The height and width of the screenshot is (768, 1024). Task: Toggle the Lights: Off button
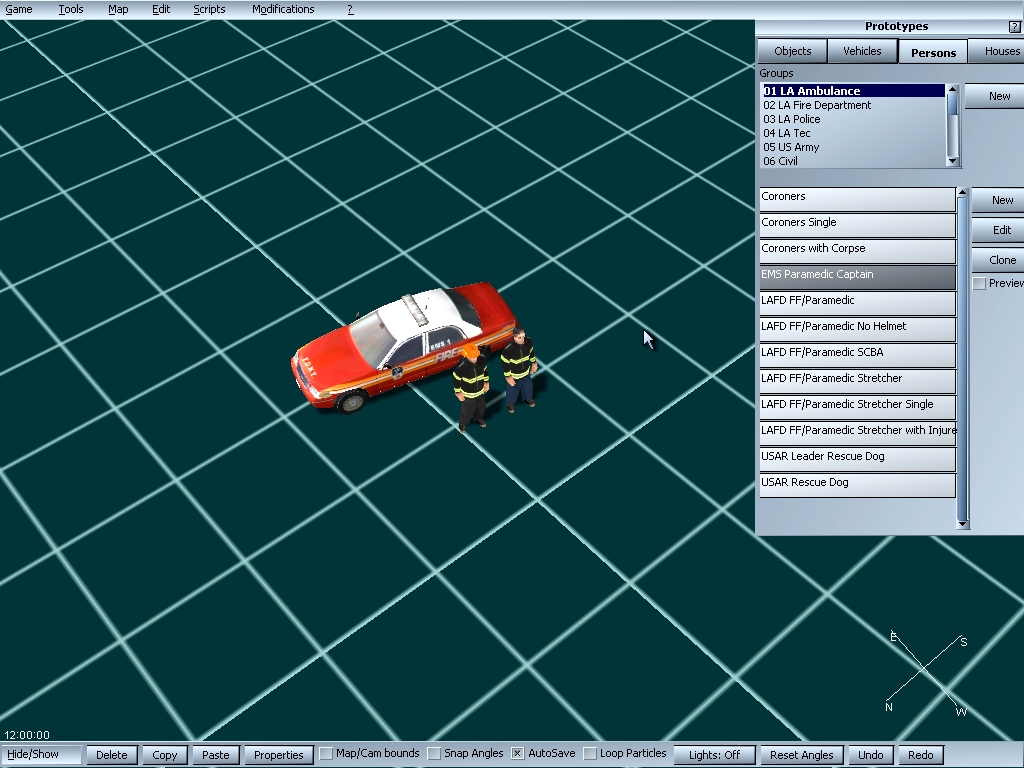[x=714, y=755]
